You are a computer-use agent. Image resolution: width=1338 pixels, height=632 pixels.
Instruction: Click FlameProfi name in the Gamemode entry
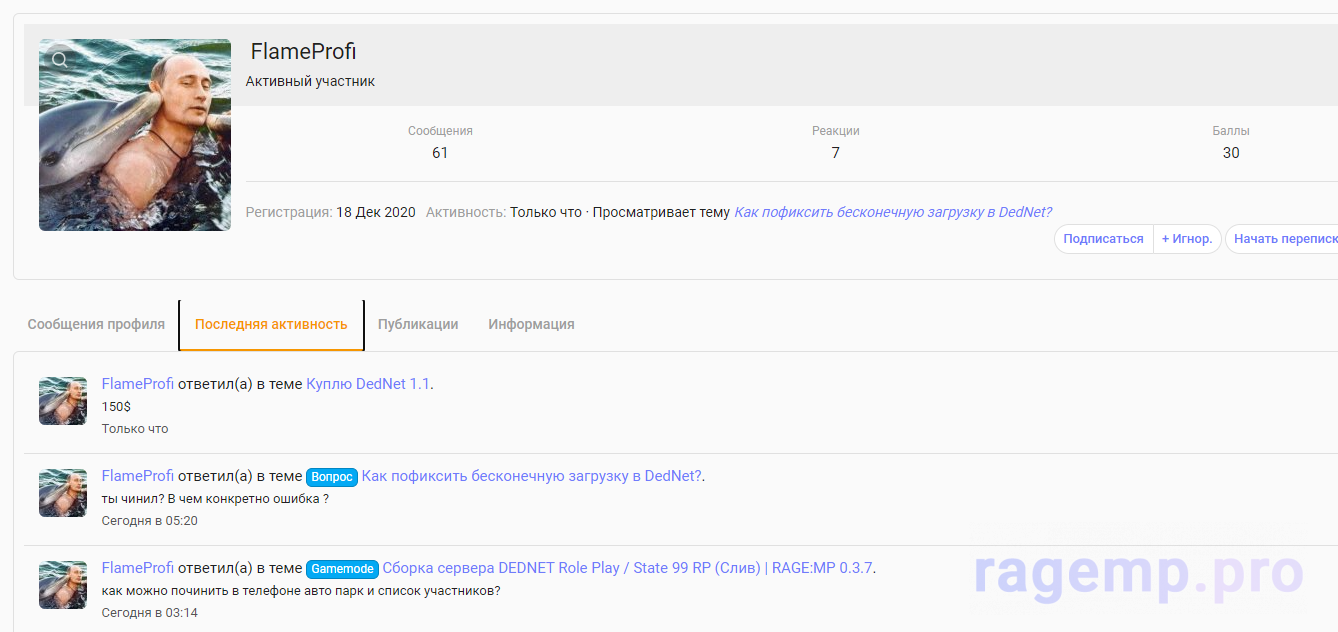[x=138, y=568]
